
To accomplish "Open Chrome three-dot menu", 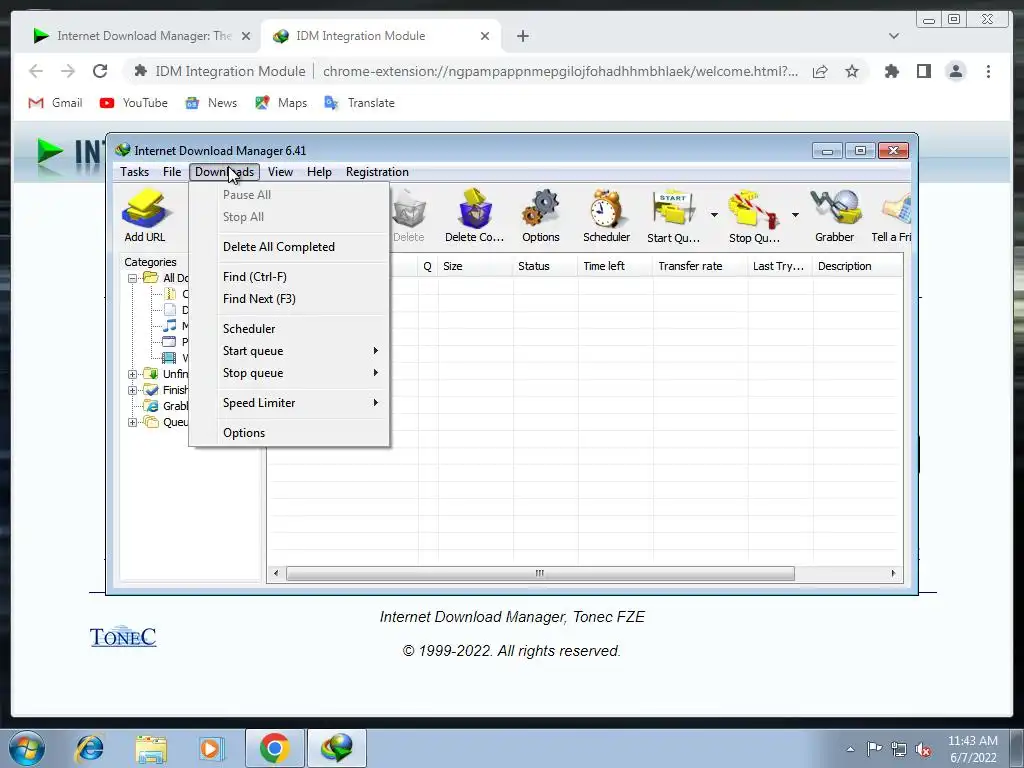I will point(988,71).
